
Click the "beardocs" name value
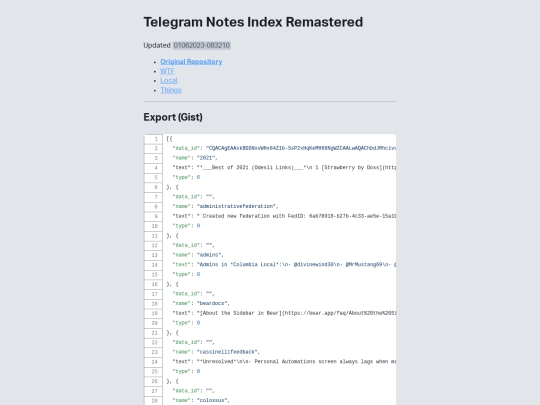click(x=212, y=303)
